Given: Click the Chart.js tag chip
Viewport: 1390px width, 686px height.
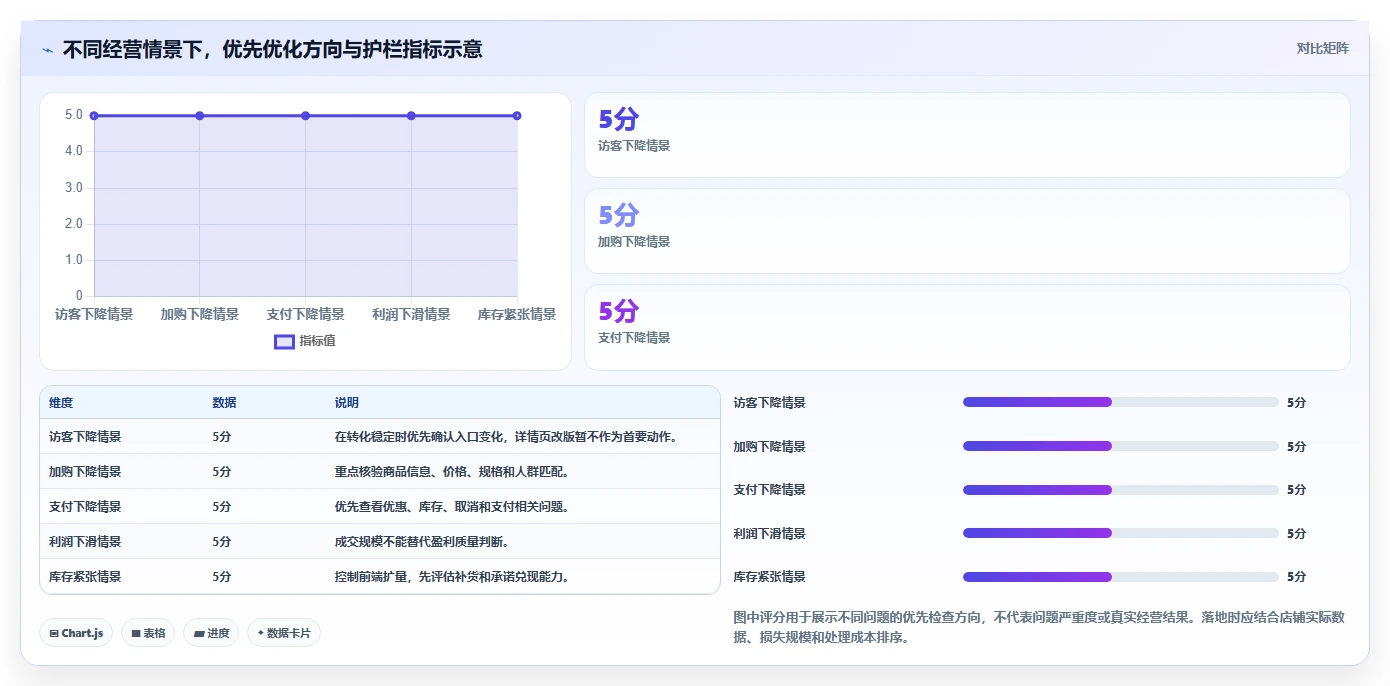Looking at the screenshot, I should click(76, 633).
